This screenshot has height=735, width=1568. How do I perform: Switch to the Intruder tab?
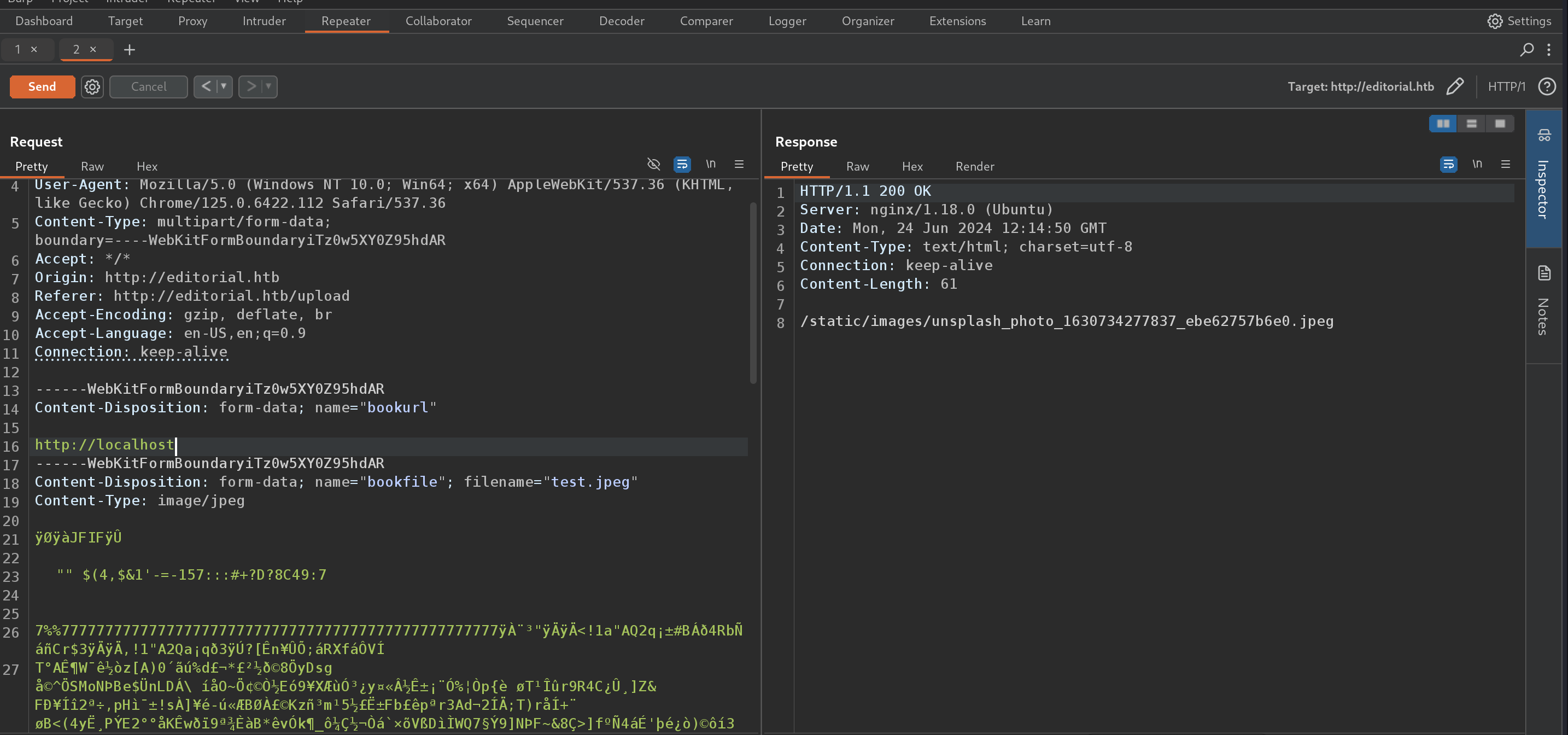tap(264, 21)
